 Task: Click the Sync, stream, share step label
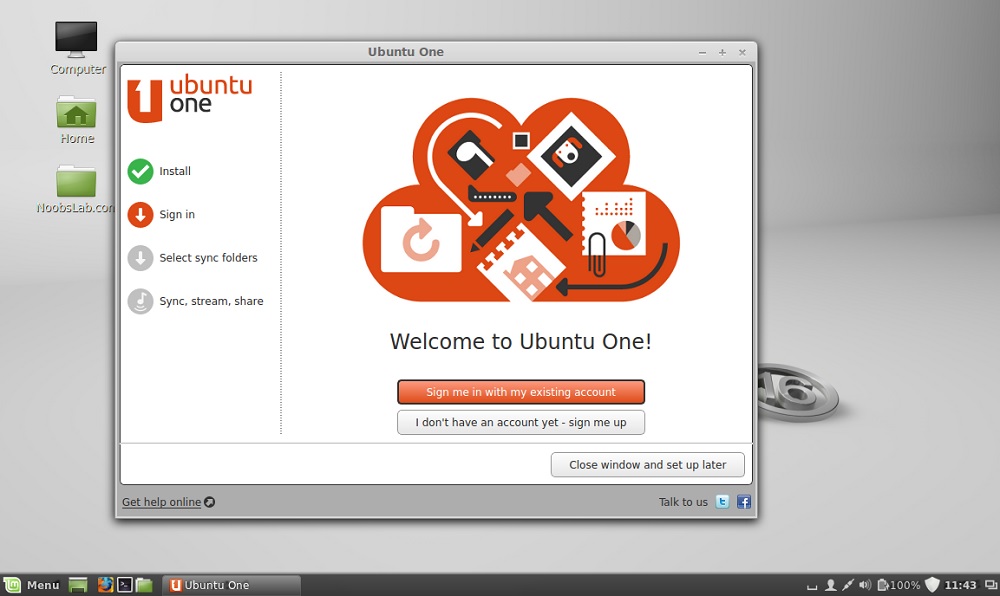coord(211,302)
